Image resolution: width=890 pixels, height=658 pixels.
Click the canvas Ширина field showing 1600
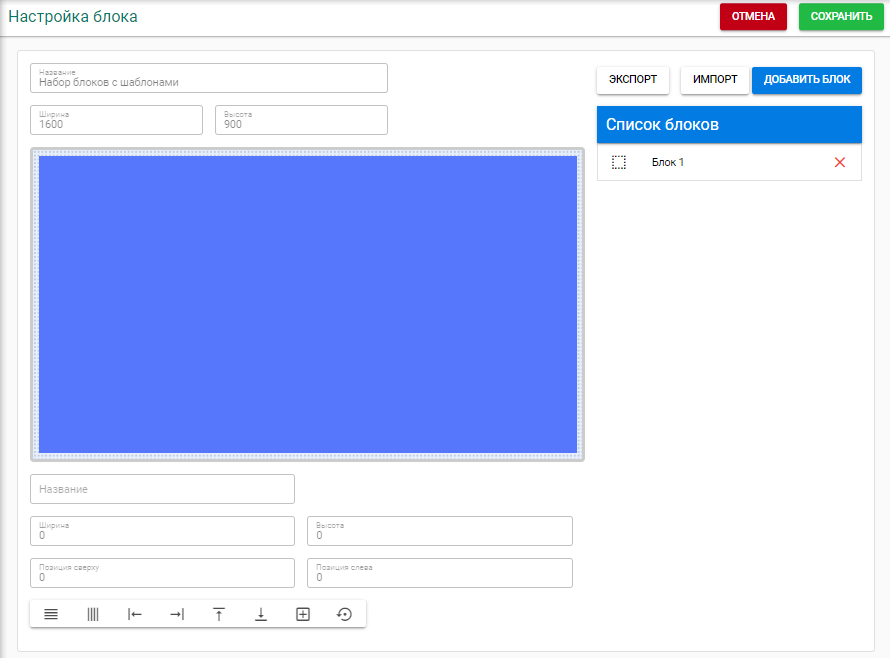pos(116,121)
